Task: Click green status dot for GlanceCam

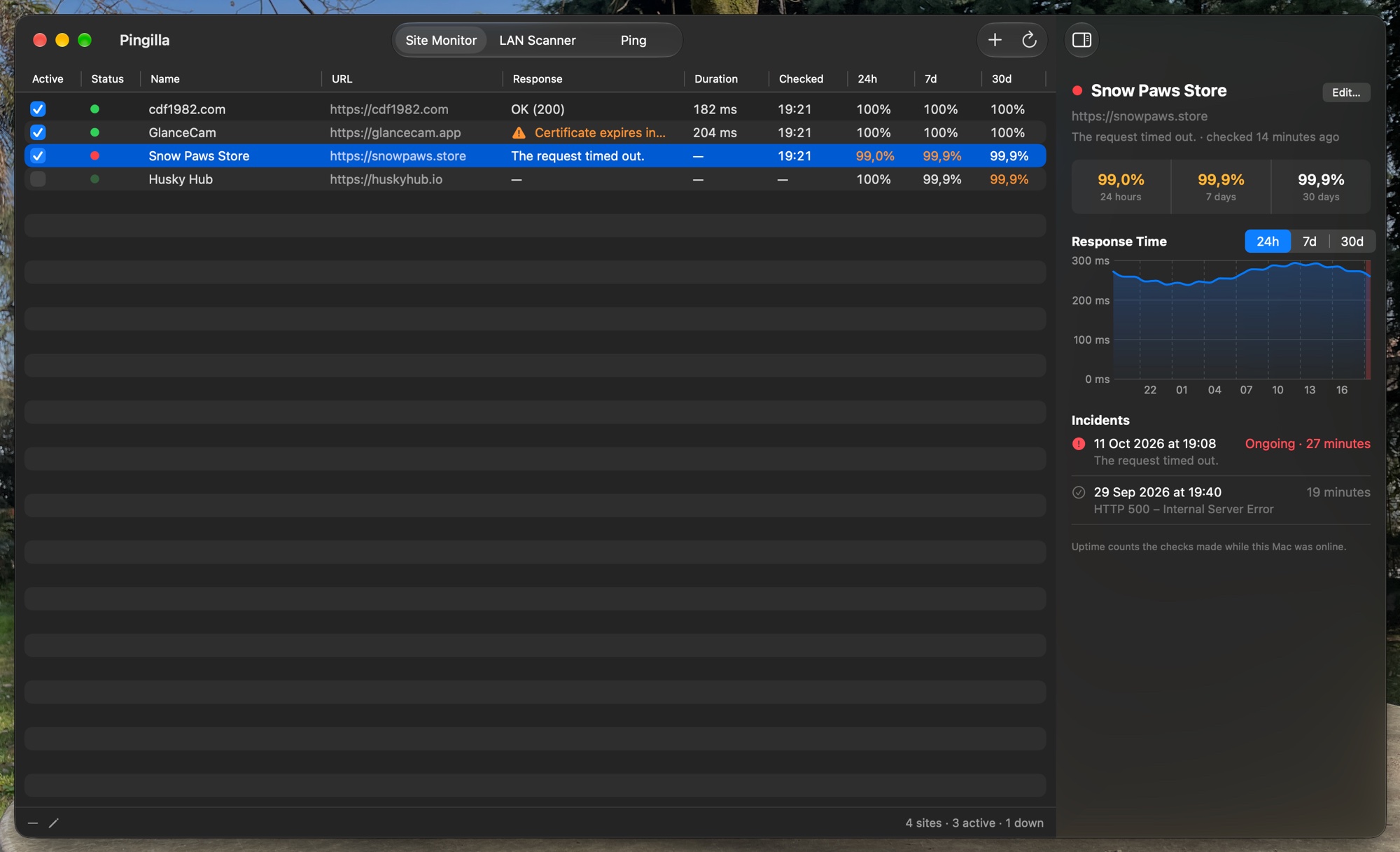Action: tap(94, 132)
